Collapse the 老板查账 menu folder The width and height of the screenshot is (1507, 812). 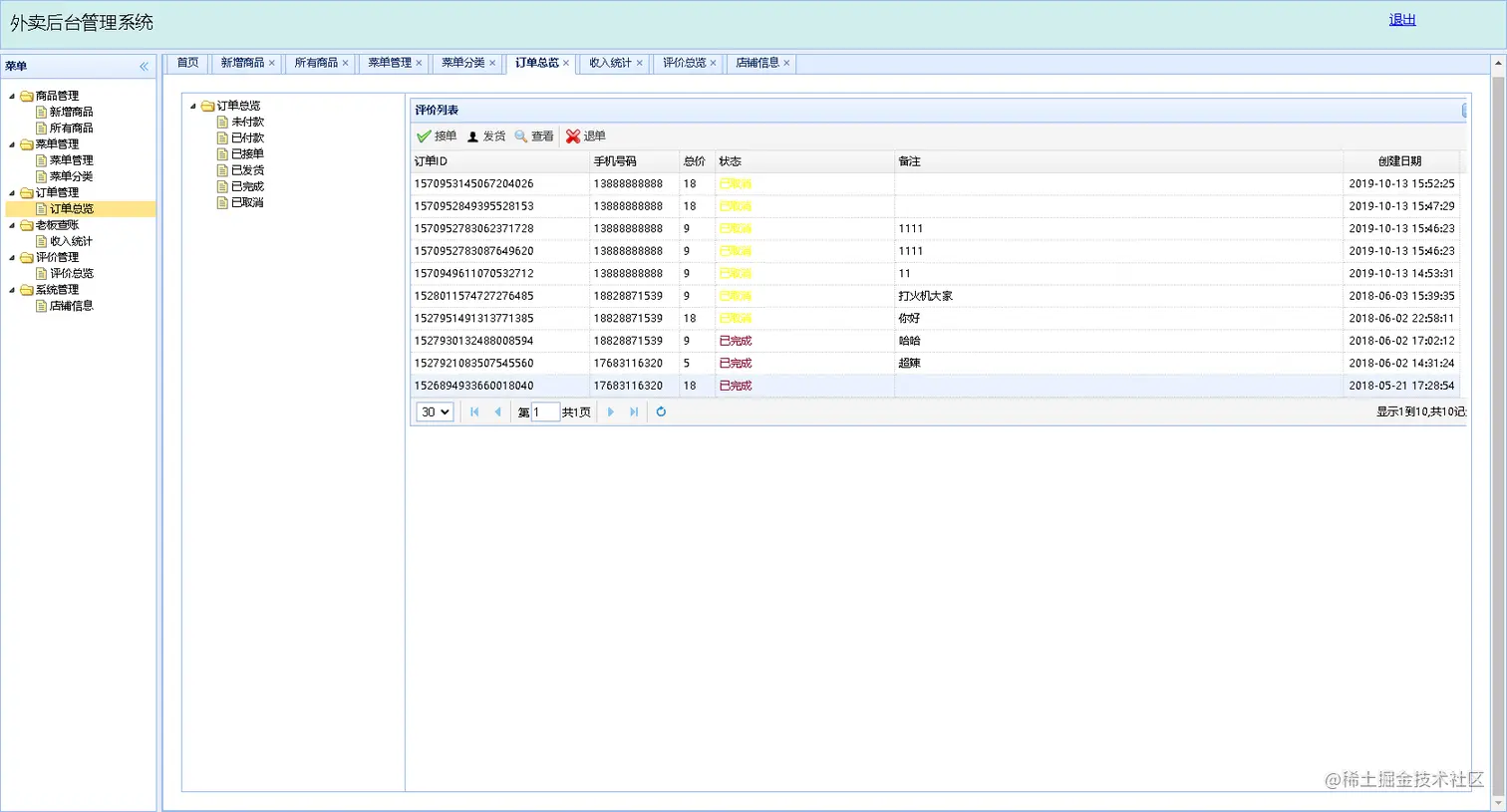tap(12, 225)
